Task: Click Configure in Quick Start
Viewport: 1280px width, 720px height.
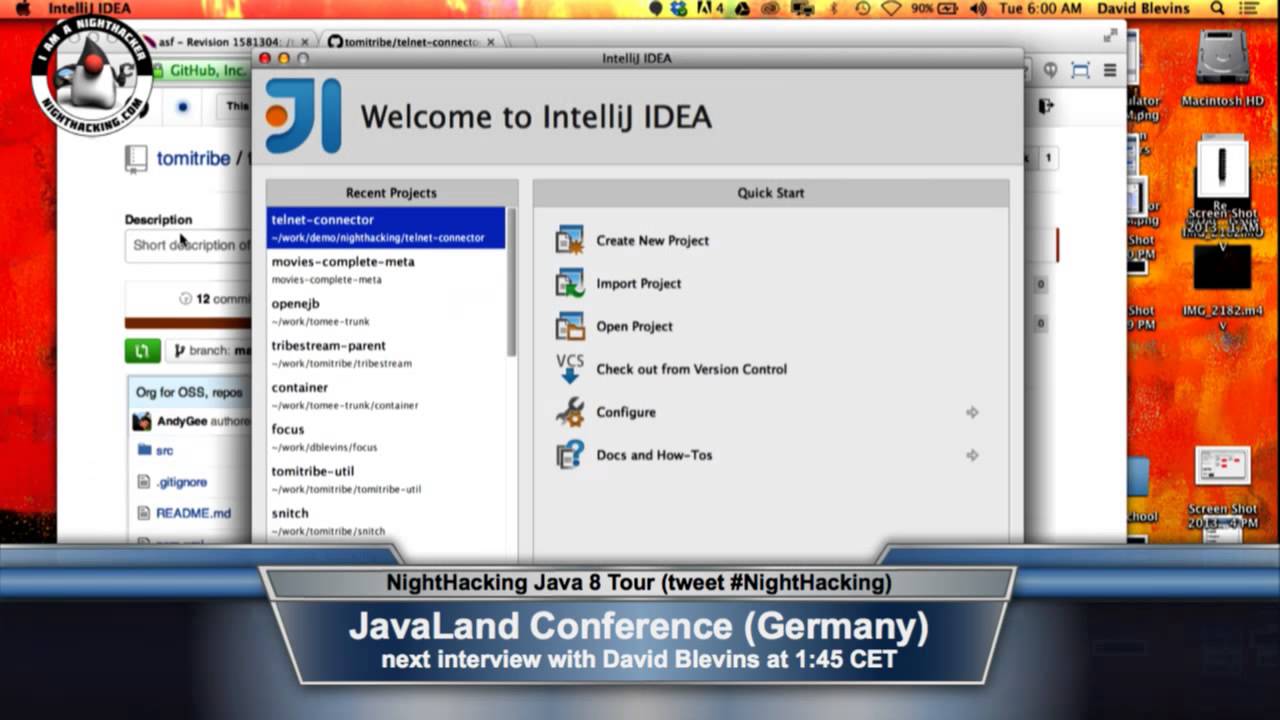Action: tap(626, 412)
